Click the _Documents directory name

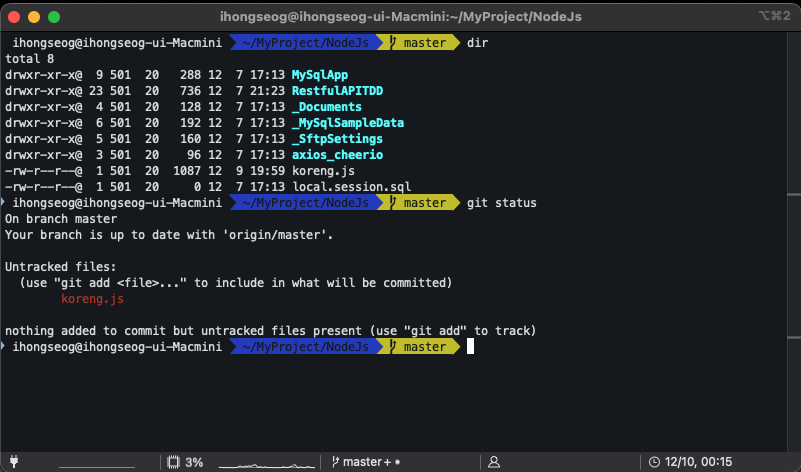point(327,107)
